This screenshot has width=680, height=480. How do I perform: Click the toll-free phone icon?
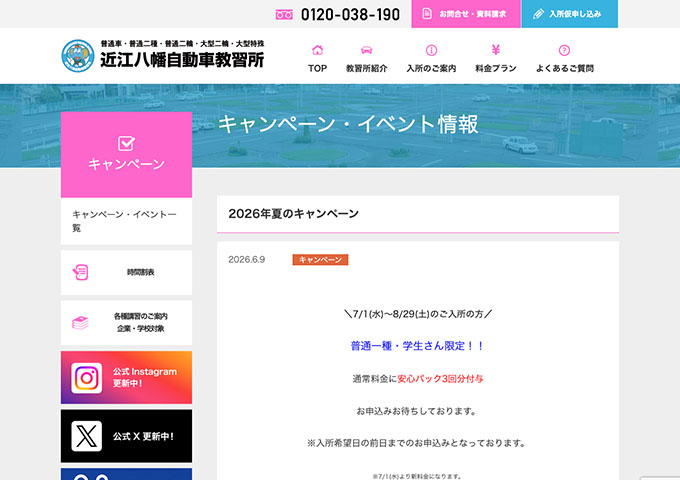tap(284, 15)
